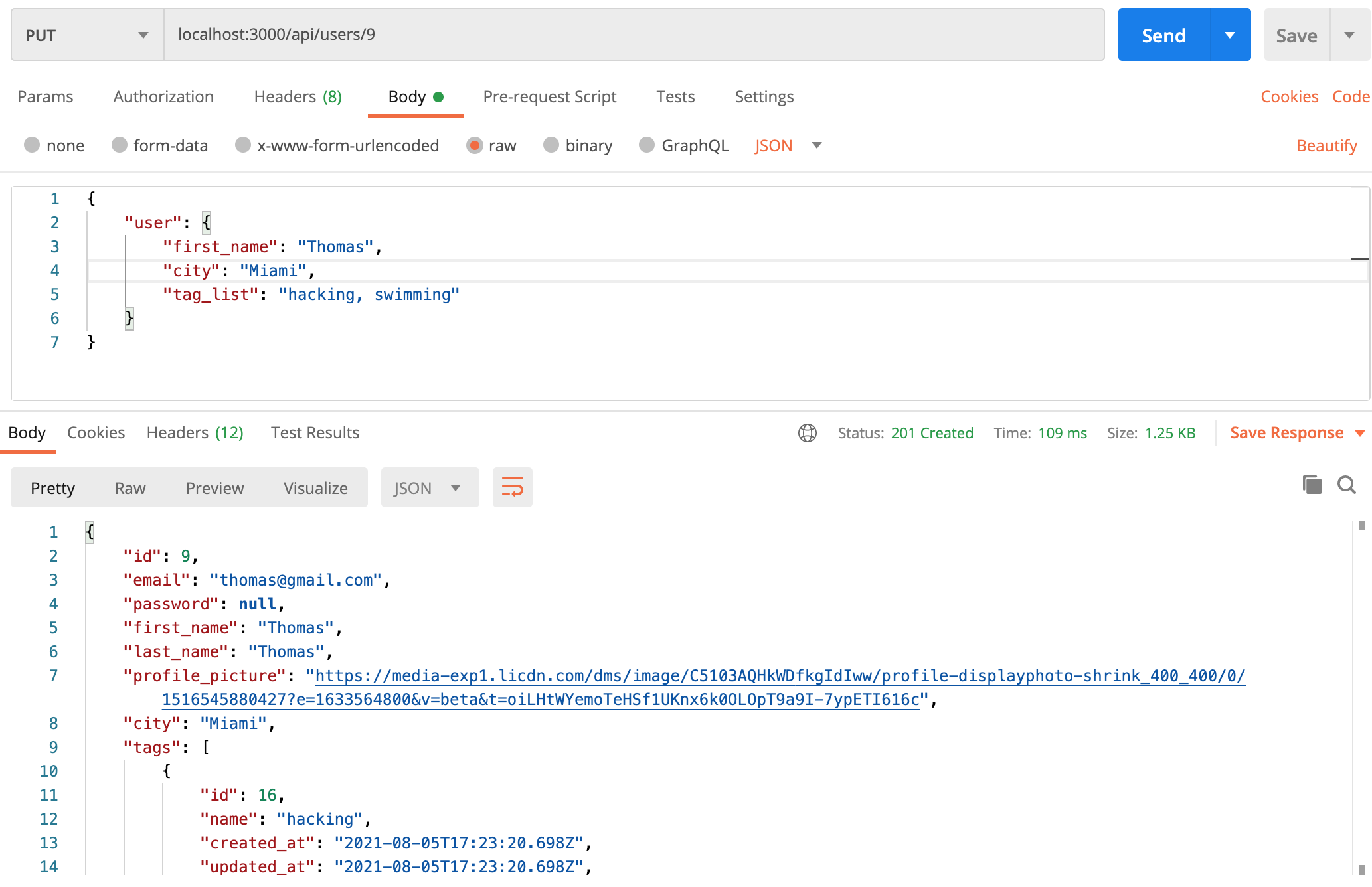
Task: Click the Send button
Action: click(x=1163, y=35)
